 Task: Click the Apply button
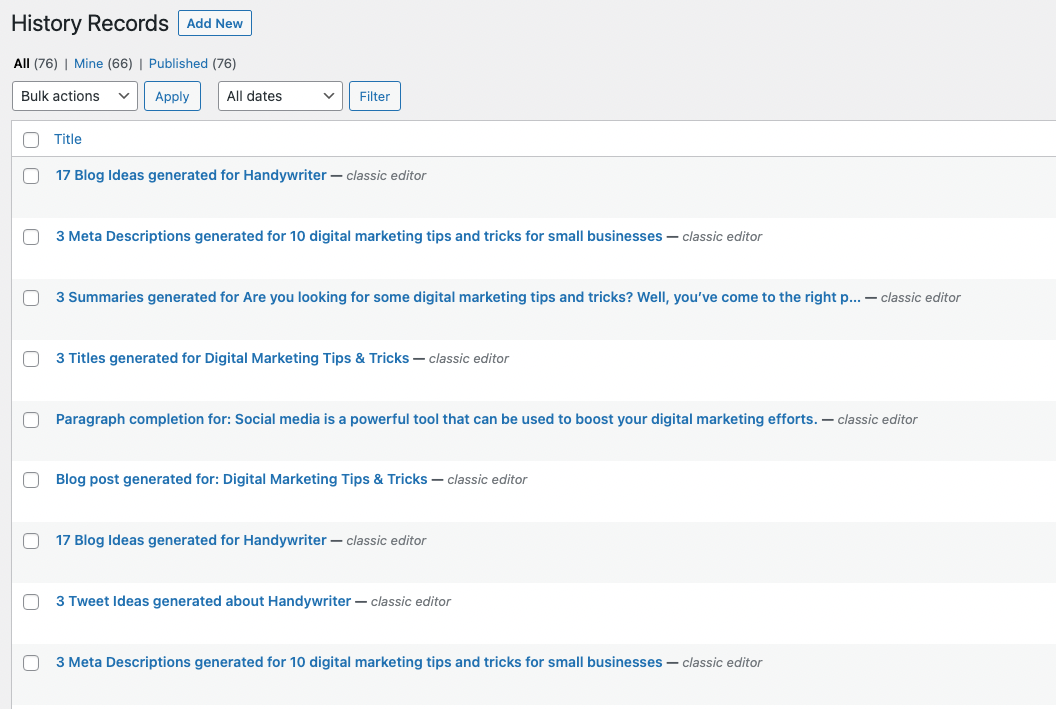pos(172,96)
